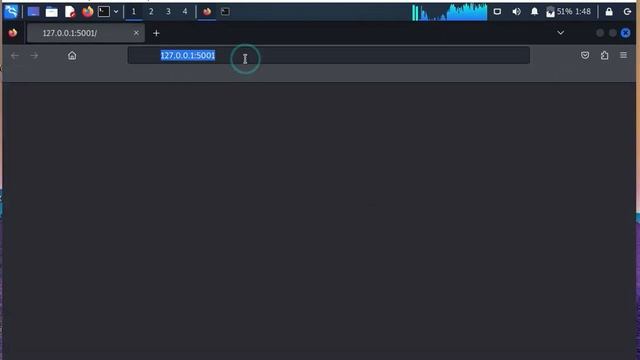640x360 pixels.
Task: Switch to workspace 2
Action: [151, 12]
